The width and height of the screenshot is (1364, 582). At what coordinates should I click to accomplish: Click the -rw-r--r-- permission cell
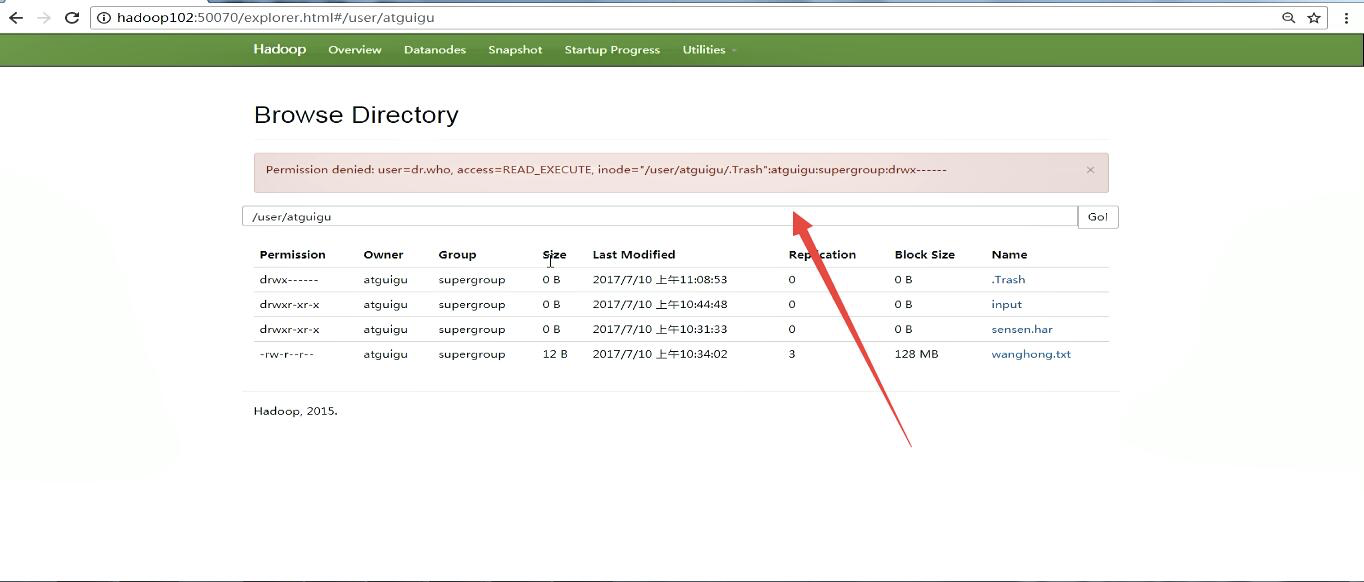(286, 355)
